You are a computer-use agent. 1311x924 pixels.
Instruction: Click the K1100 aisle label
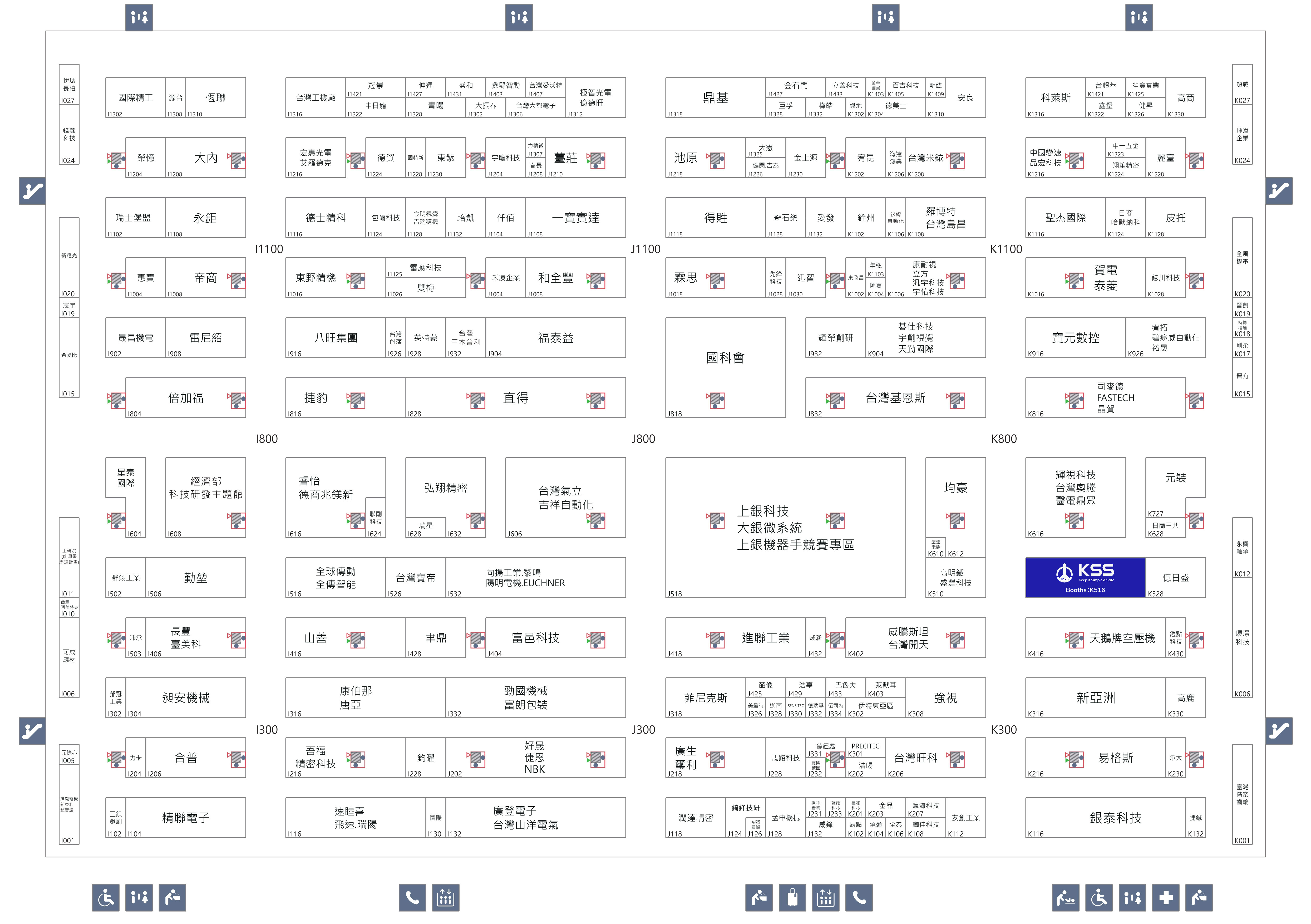[x=1006, y=249]
